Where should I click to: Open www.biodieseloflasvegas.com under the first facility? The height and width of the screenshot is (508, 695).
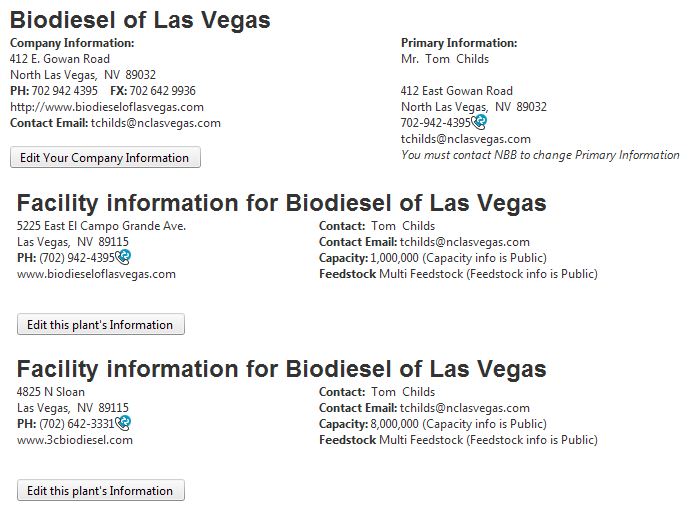[96, 274]
